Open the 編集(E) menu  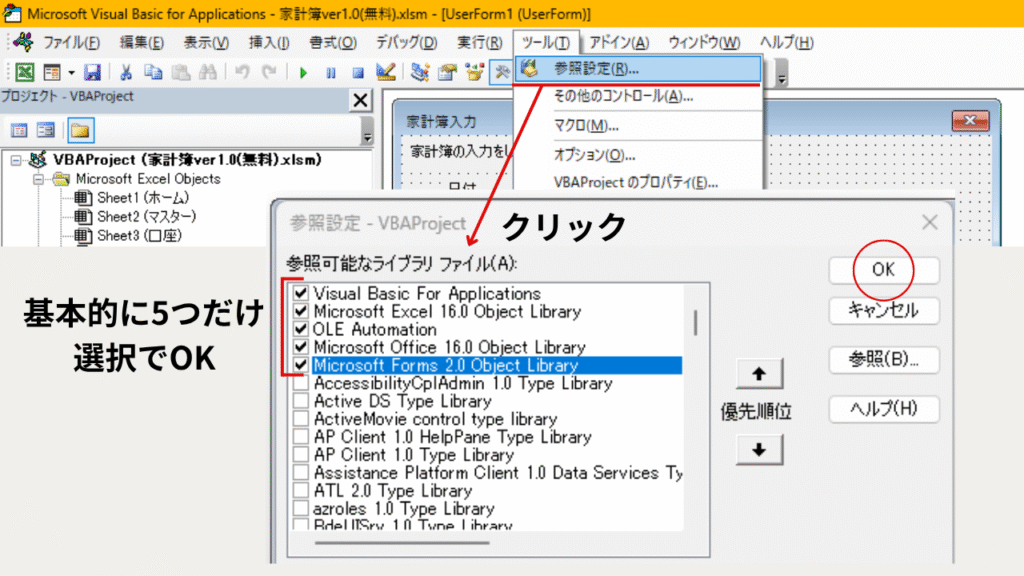pyautogui.click(x=142, y=42)
